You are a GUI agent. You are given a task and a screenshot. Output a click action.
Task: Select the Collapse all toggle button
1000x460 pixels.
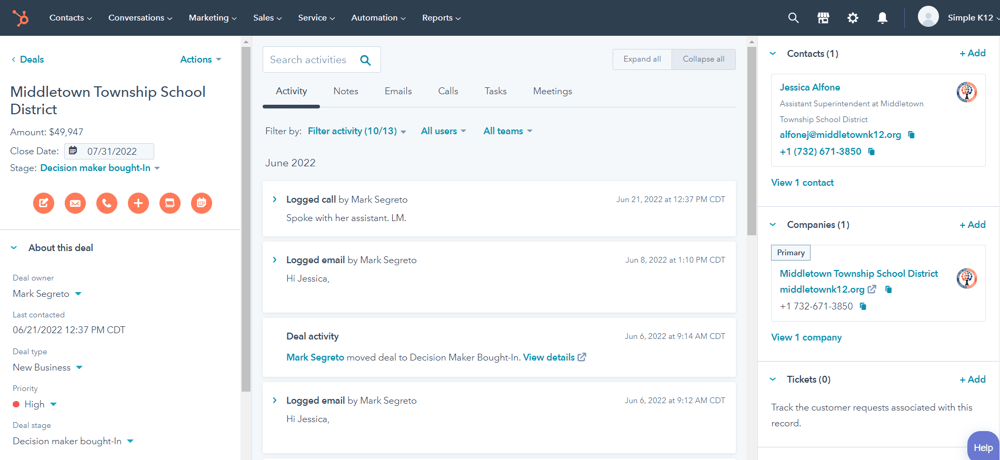point(703,59)
